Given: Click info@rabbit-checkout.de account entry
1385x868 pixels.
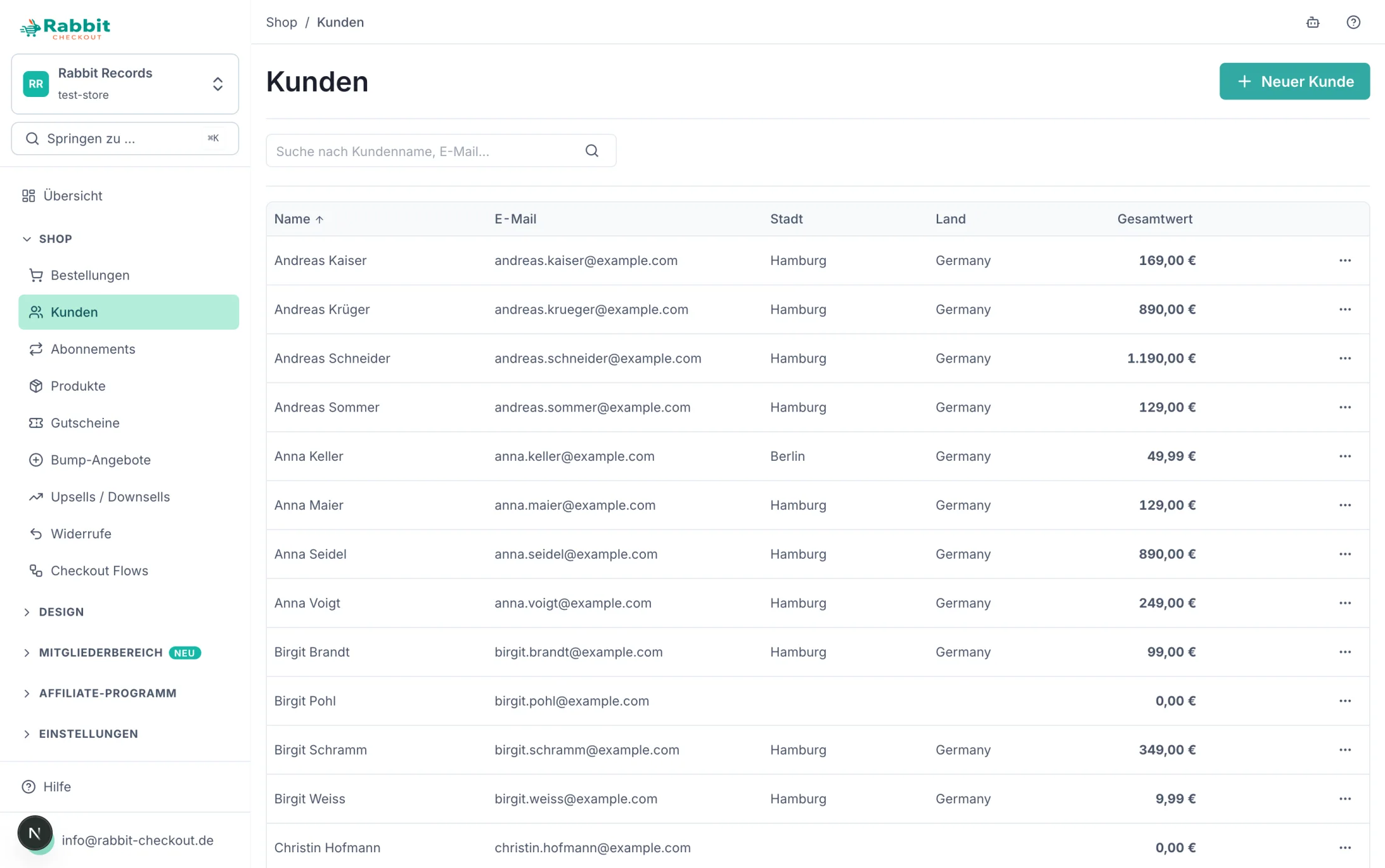Looking at the screenshot, I should pos(137,840).
